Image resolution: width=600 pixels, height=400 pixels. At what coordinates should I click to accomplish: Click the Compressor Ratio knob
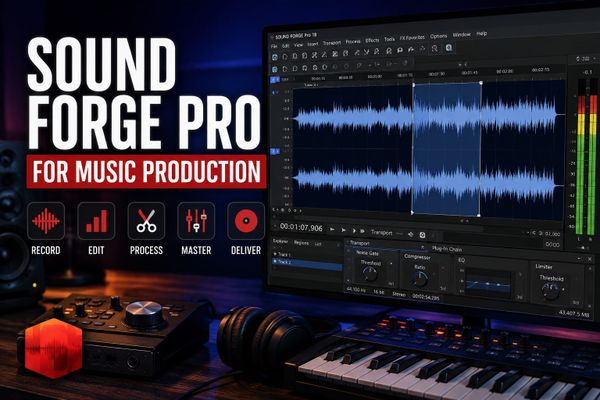pos(420,279)
